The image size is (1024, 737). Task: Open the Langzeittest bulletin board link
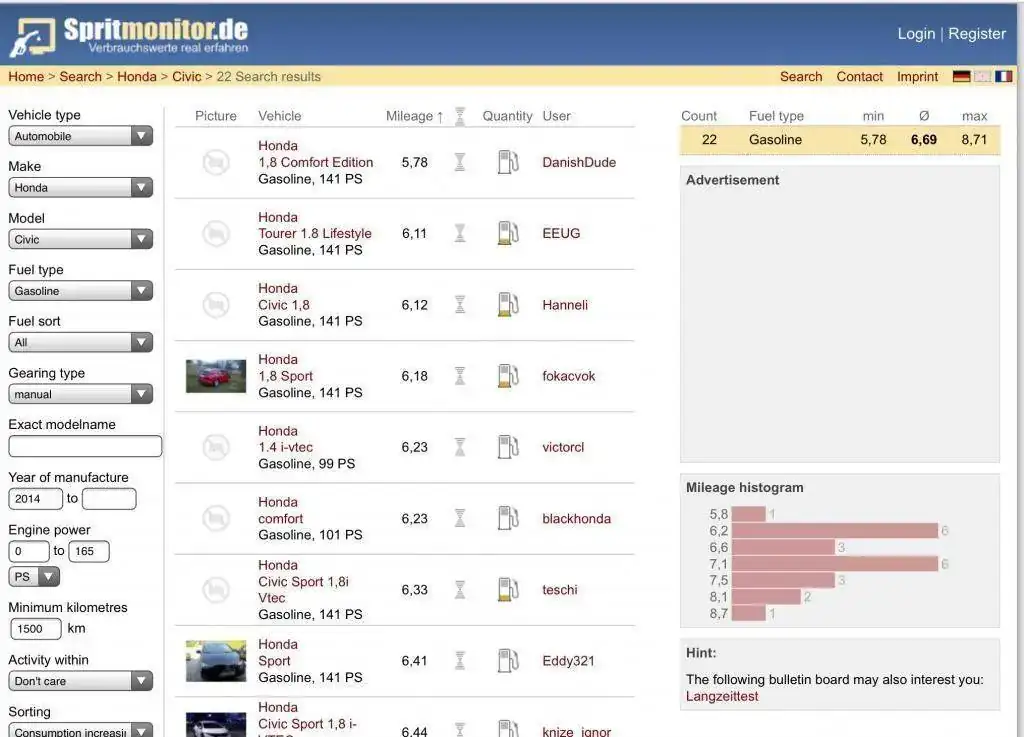click(x=722, y=696)
